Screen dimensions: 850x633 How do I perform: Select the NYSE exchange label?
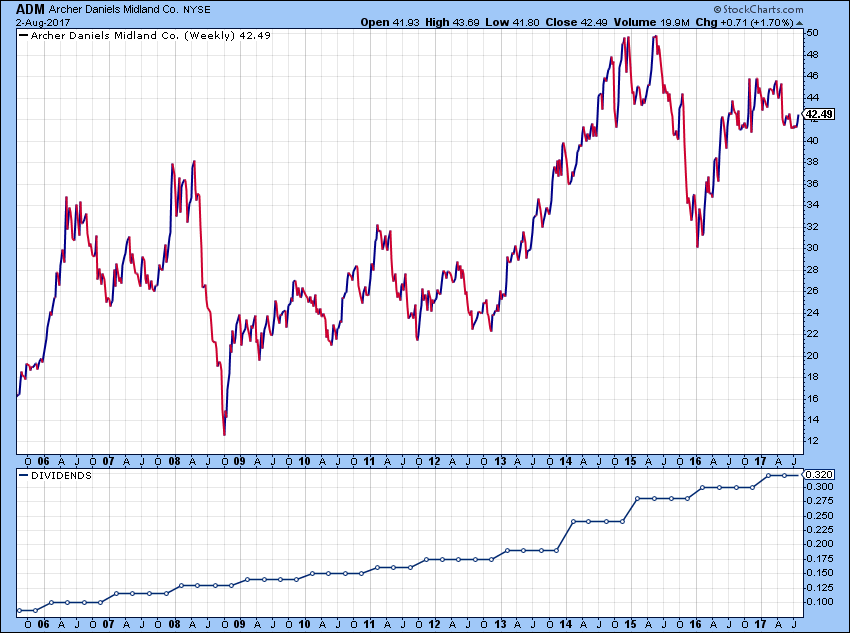point(197,10)
